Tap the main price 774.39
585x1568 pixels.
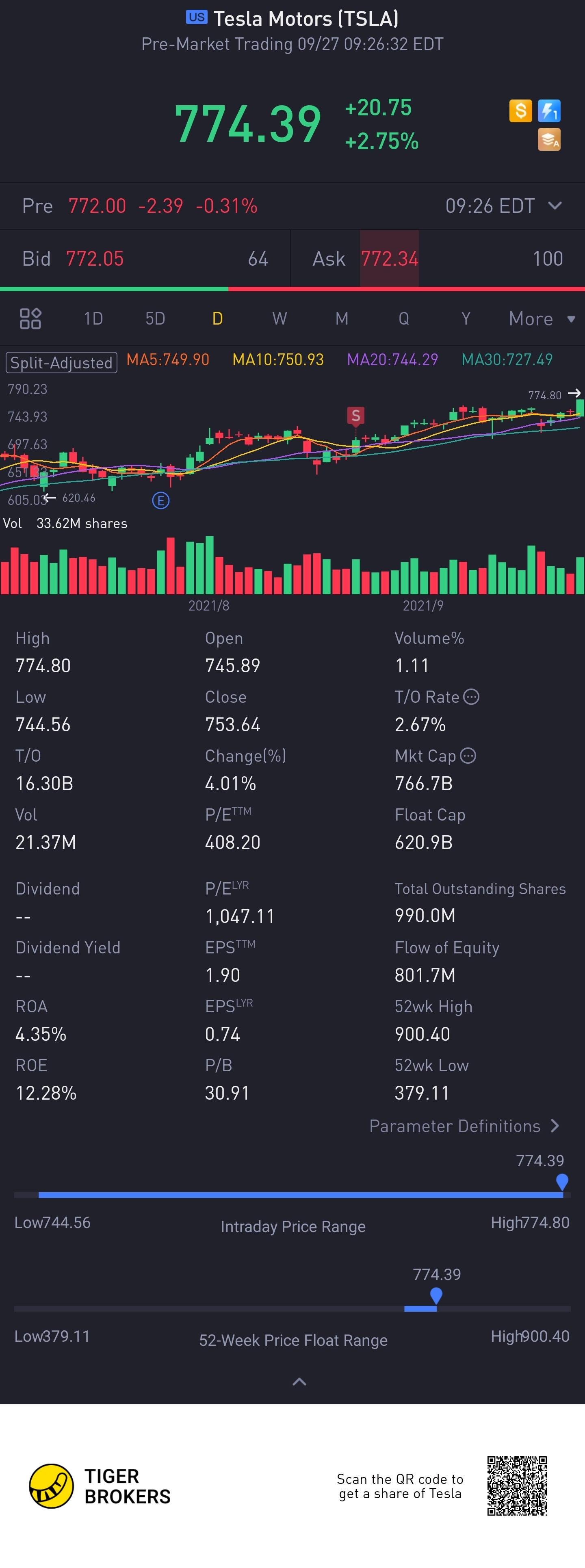[x=248, y=124]
